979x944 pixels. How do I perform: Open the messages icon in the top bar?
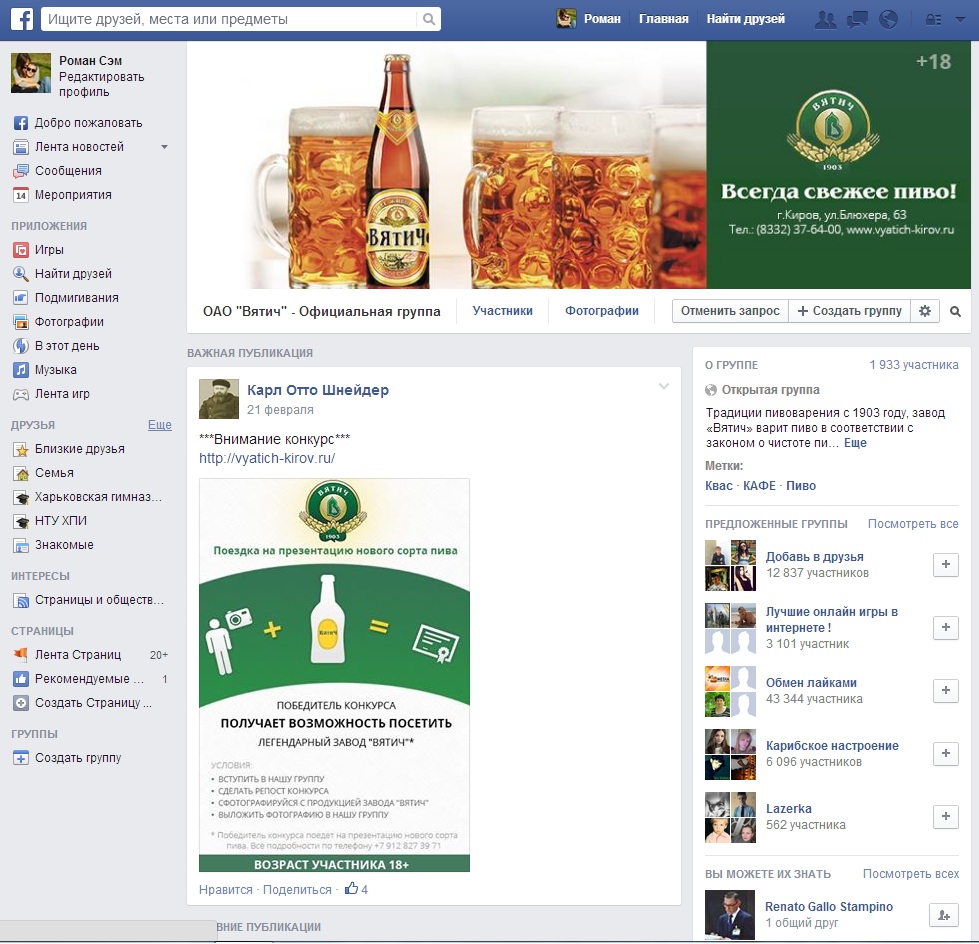857,19
